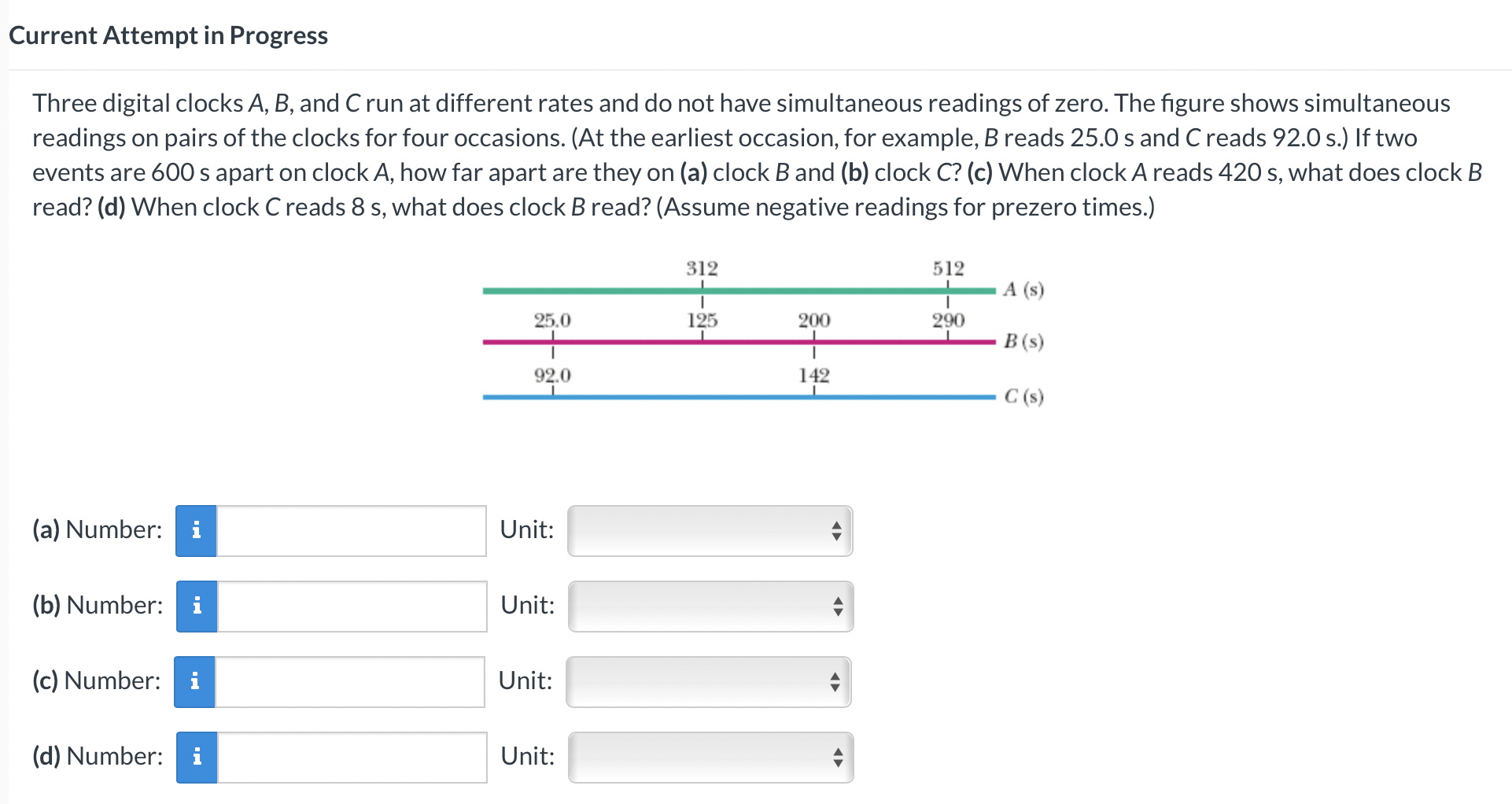The height and width of the screenshot is (804, 1512).
Task: Click the 92.0 tick mark on clock C
Action: pos(552,396)
